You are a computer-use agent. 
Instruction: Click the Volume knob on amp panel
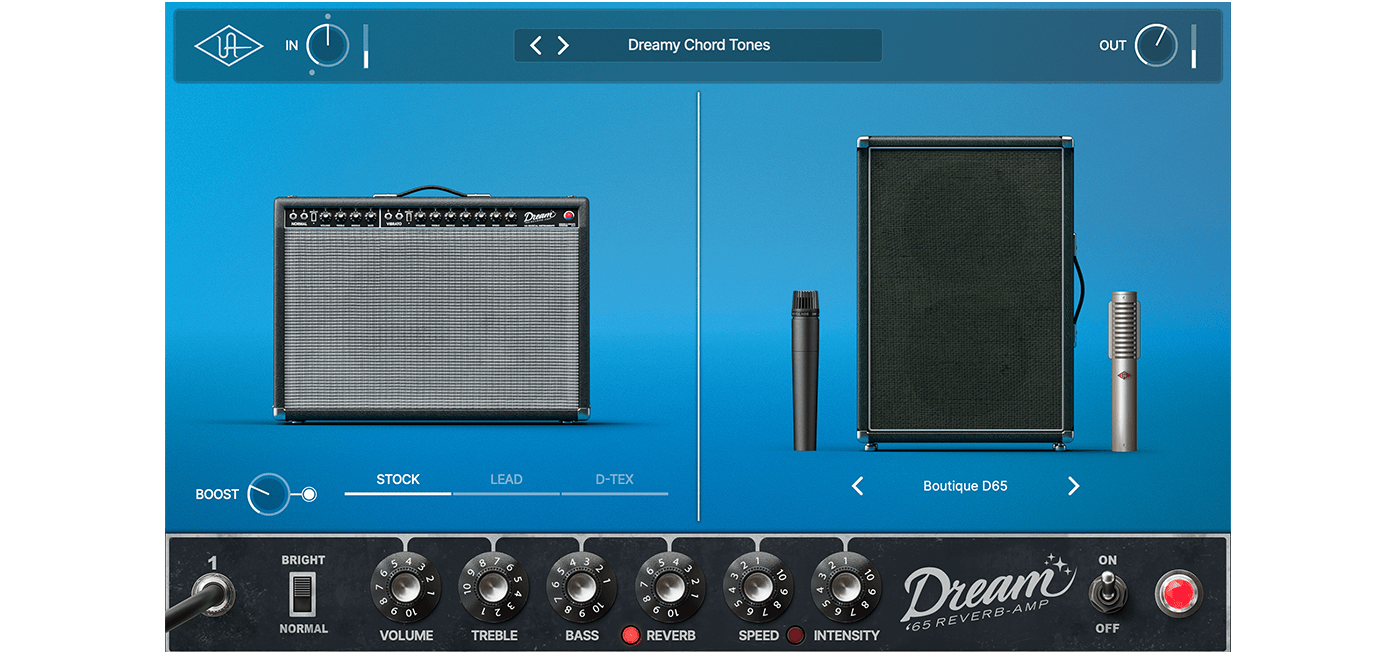tap(406, 586)
